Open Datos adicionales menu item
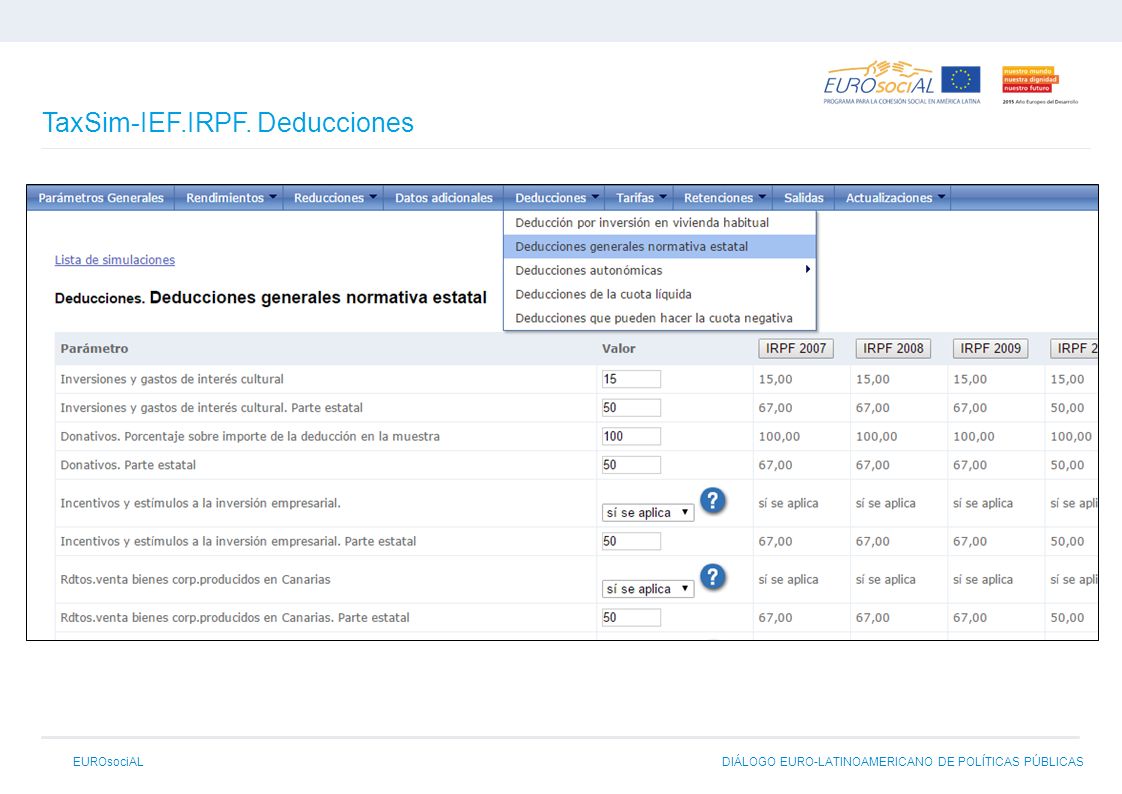The image size is (1122, 794). (x=444, y=197)
